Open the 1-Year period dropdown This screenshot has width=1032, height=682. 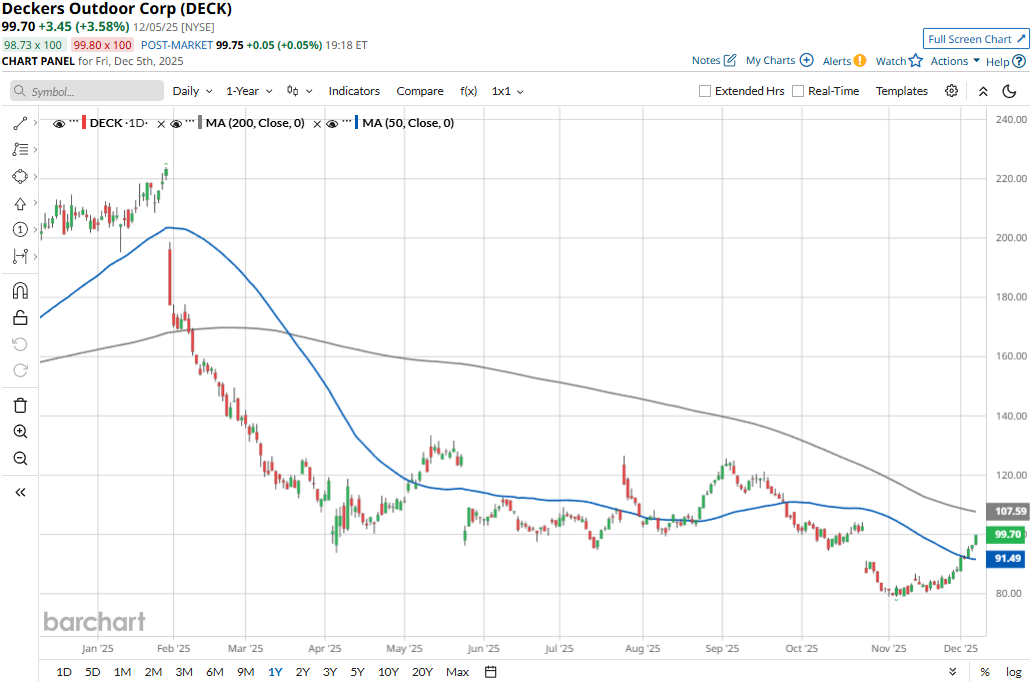pos(249,91)
